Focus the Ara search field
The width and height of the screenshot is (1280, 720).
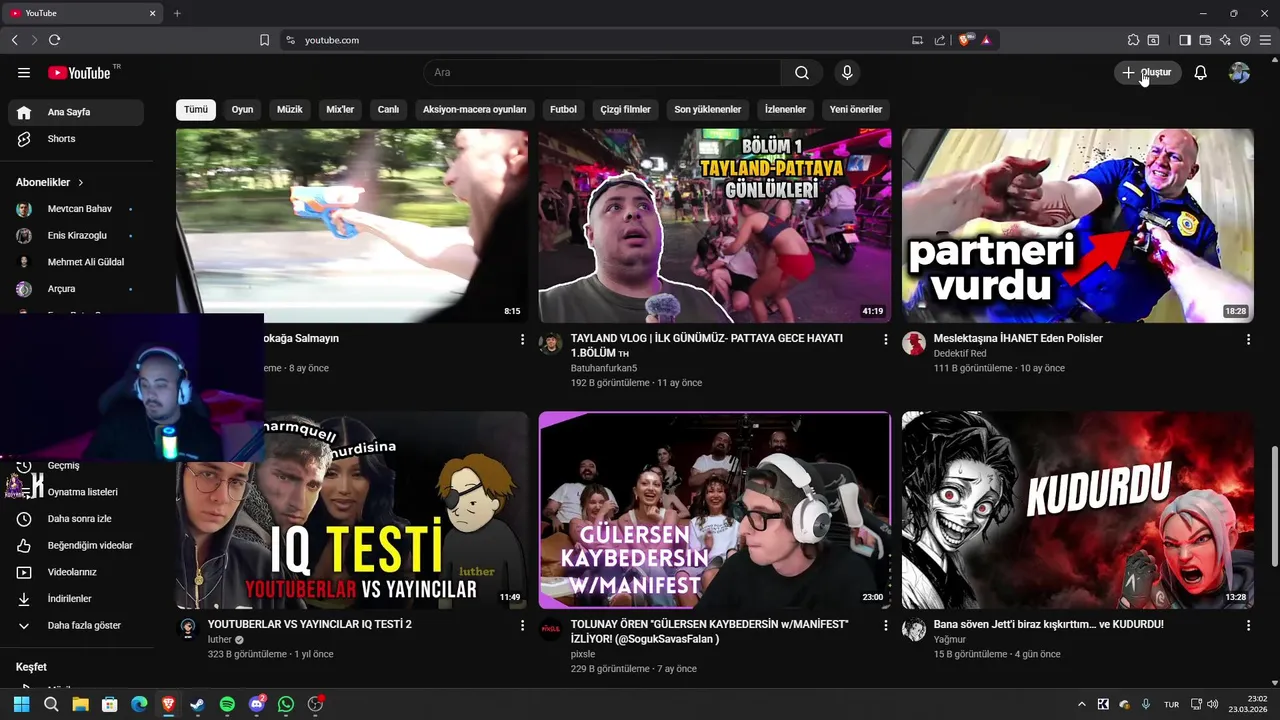[x=602, y=72]
